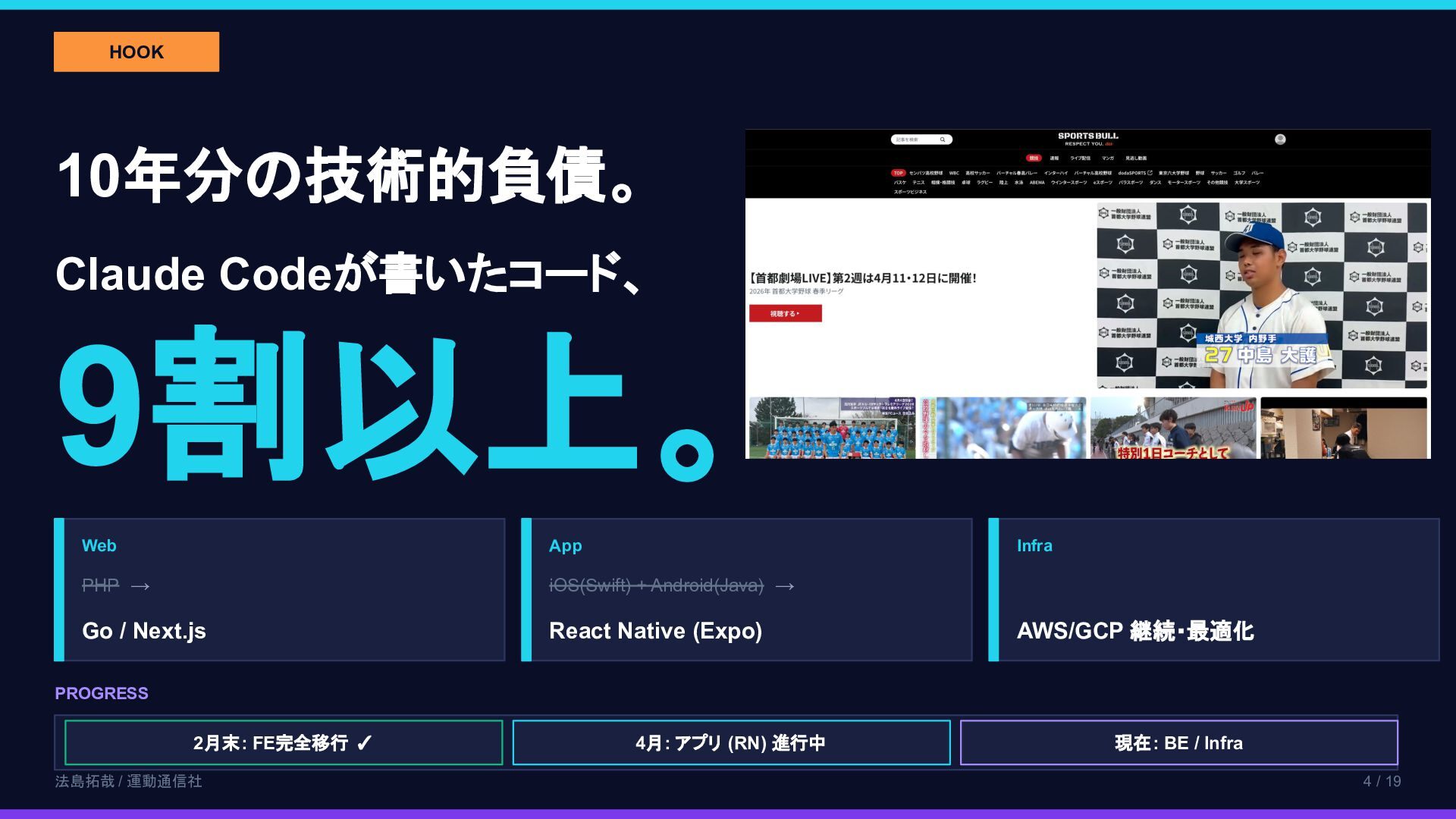Click the search magnifier icon in Sports Bull header
This screenshot has height=819, width=1456.
(x=943, y=140)
